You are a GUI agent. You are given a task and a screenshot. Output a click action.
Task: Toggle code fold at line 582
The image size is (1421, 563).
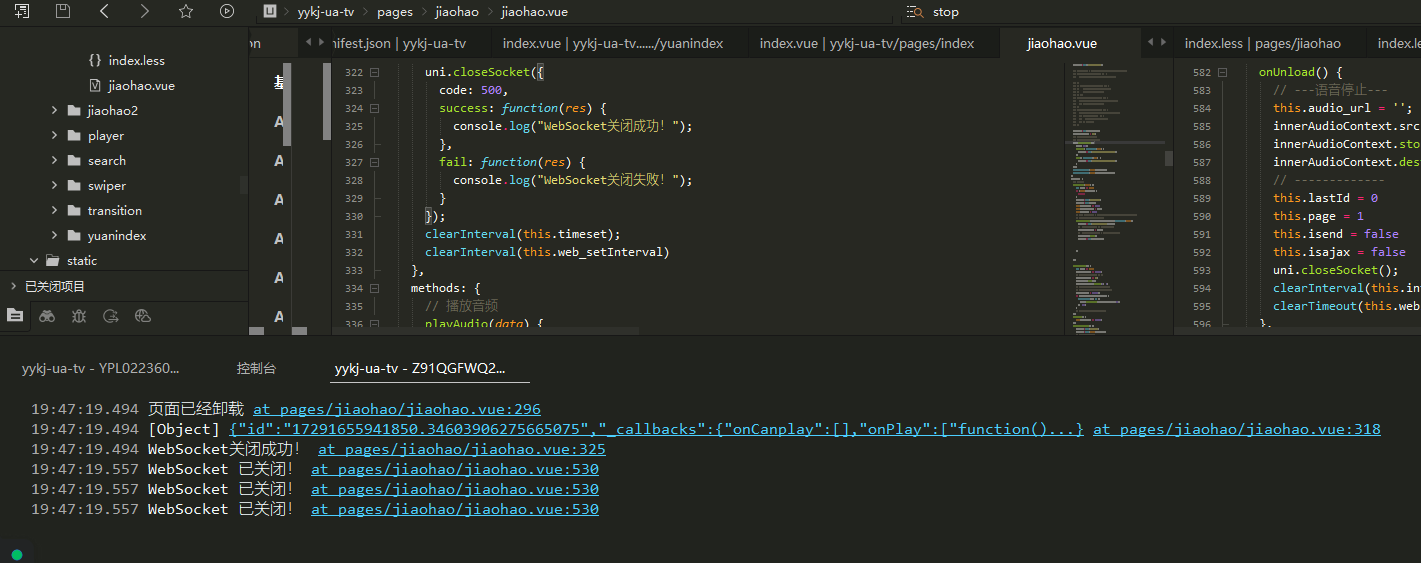(x=1223, y=73)
